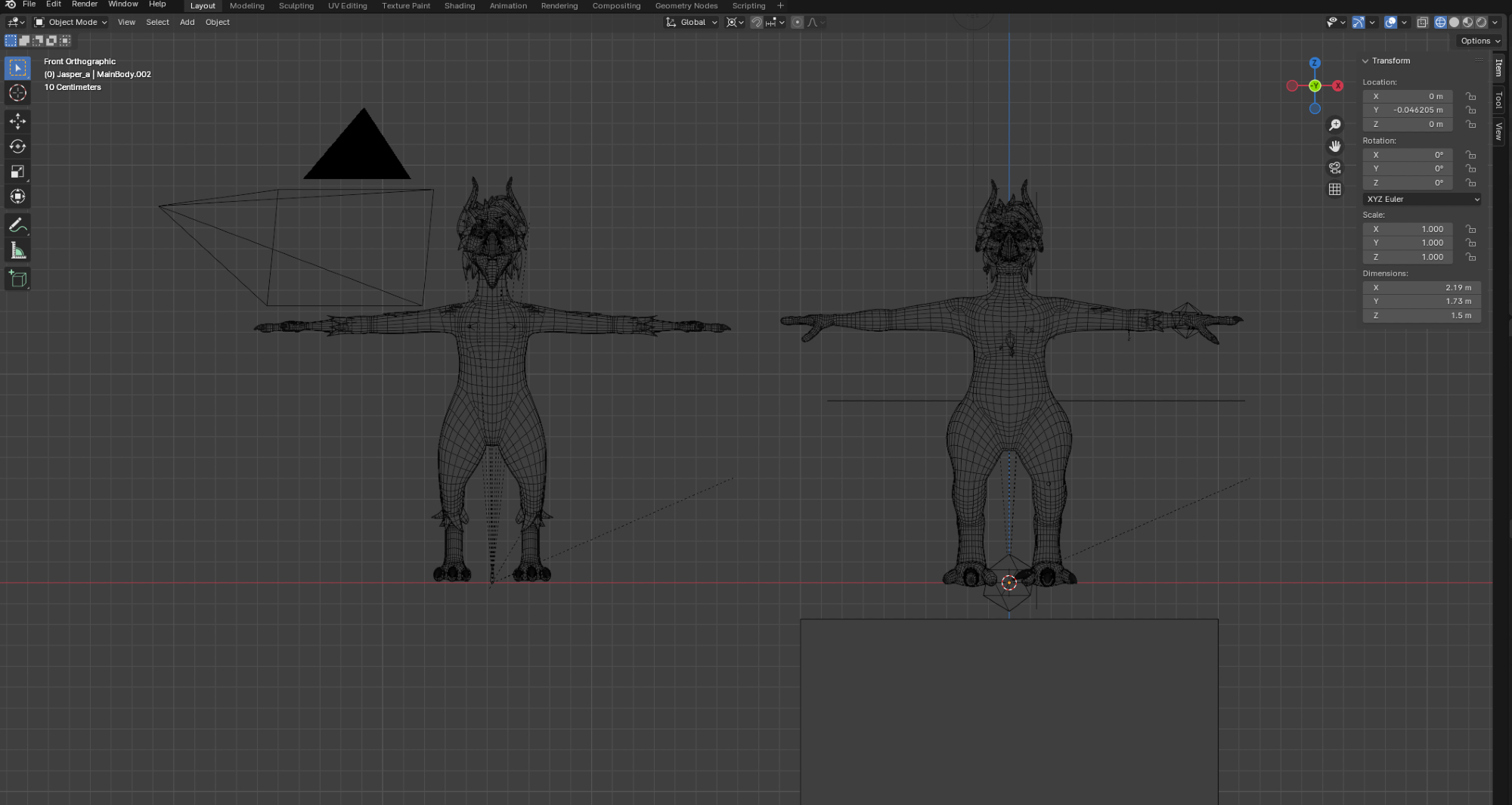Select the Add Cube tool
This screenshot has height=805, width=1512.
[x=17, y=279]
